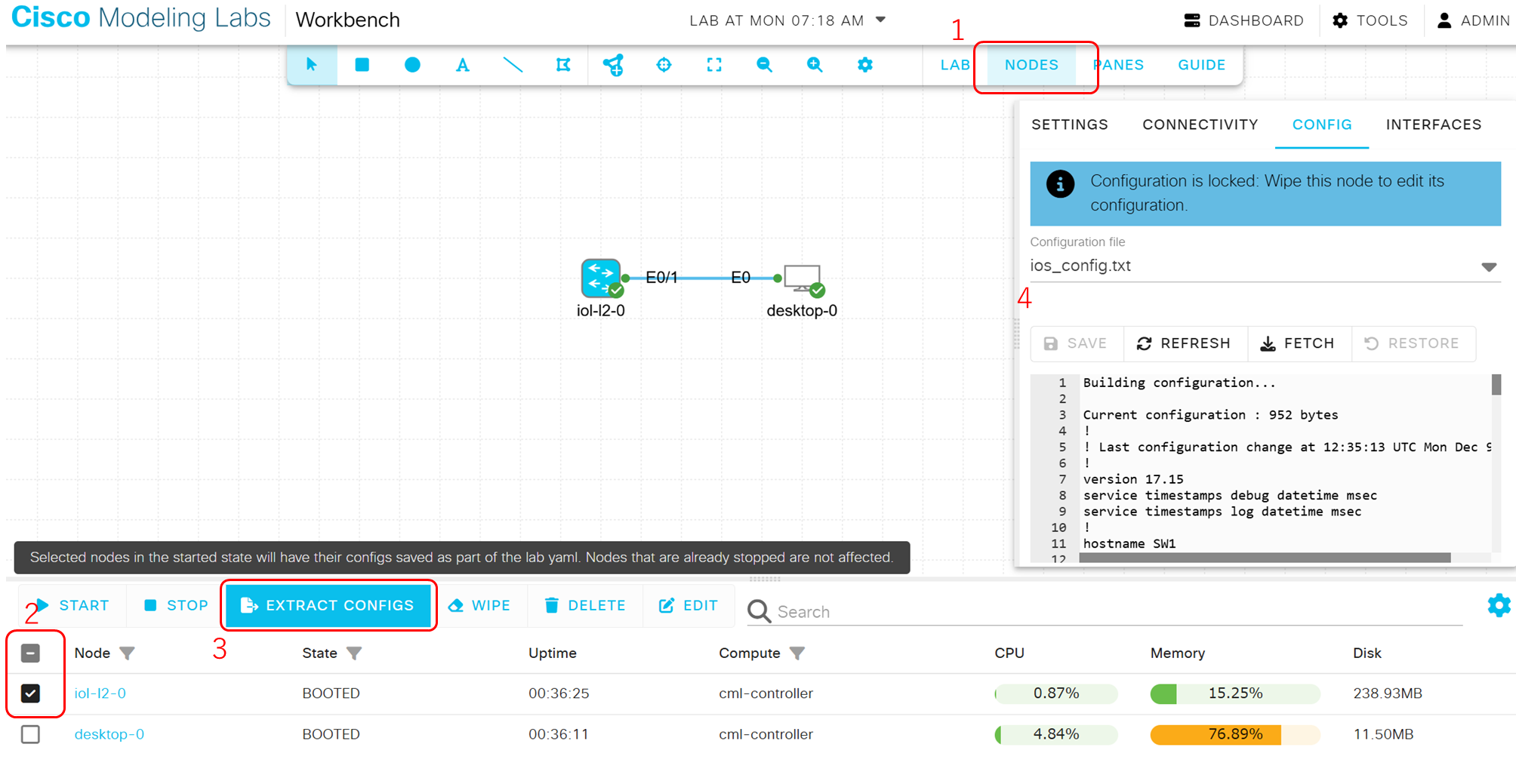
Task: Toggle the select-all nodes checkbox
Action: [30, 653]
